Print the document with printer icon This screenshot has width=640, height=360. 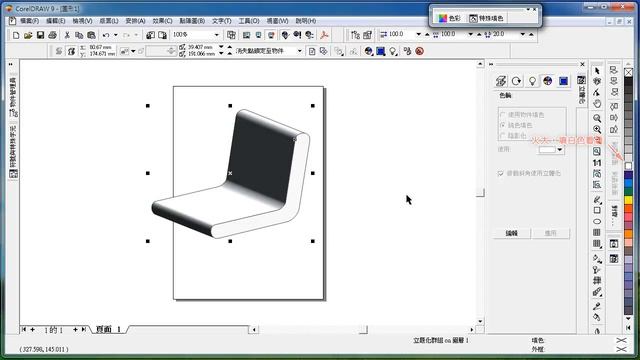[52, 36]
